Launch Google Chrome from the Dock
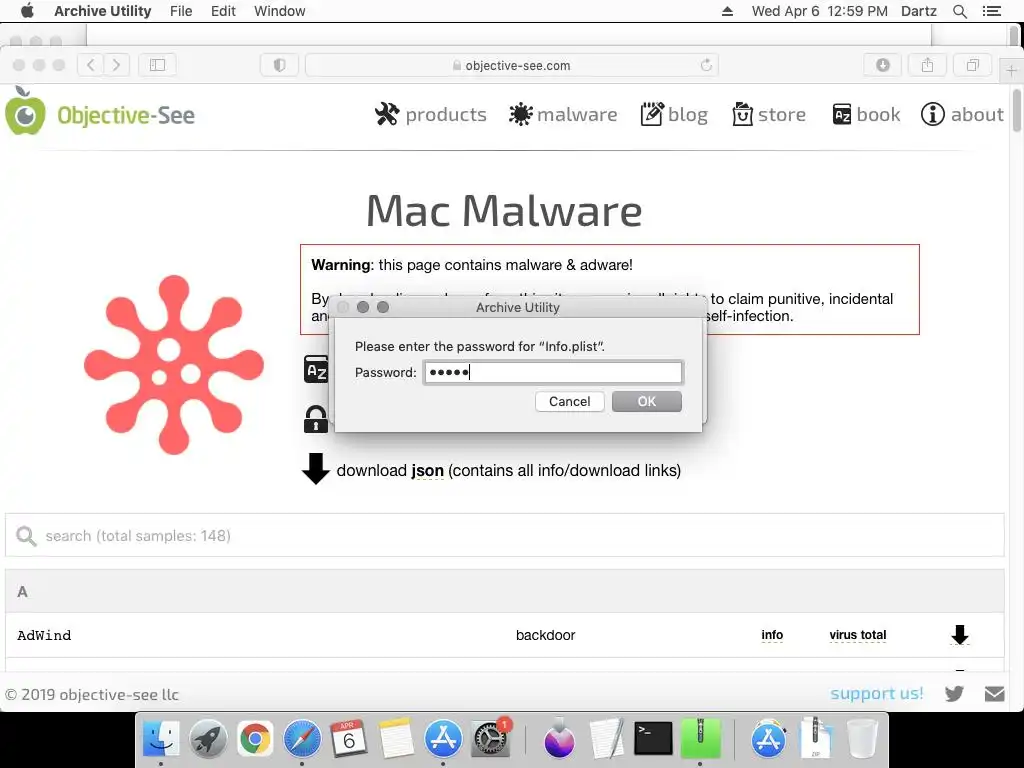1024x768 pixels. coord(255,739)
